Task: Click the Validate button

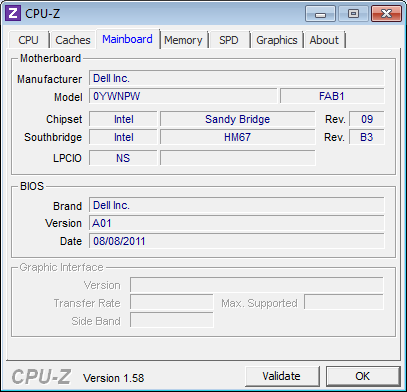Action: tap(282, 376)
